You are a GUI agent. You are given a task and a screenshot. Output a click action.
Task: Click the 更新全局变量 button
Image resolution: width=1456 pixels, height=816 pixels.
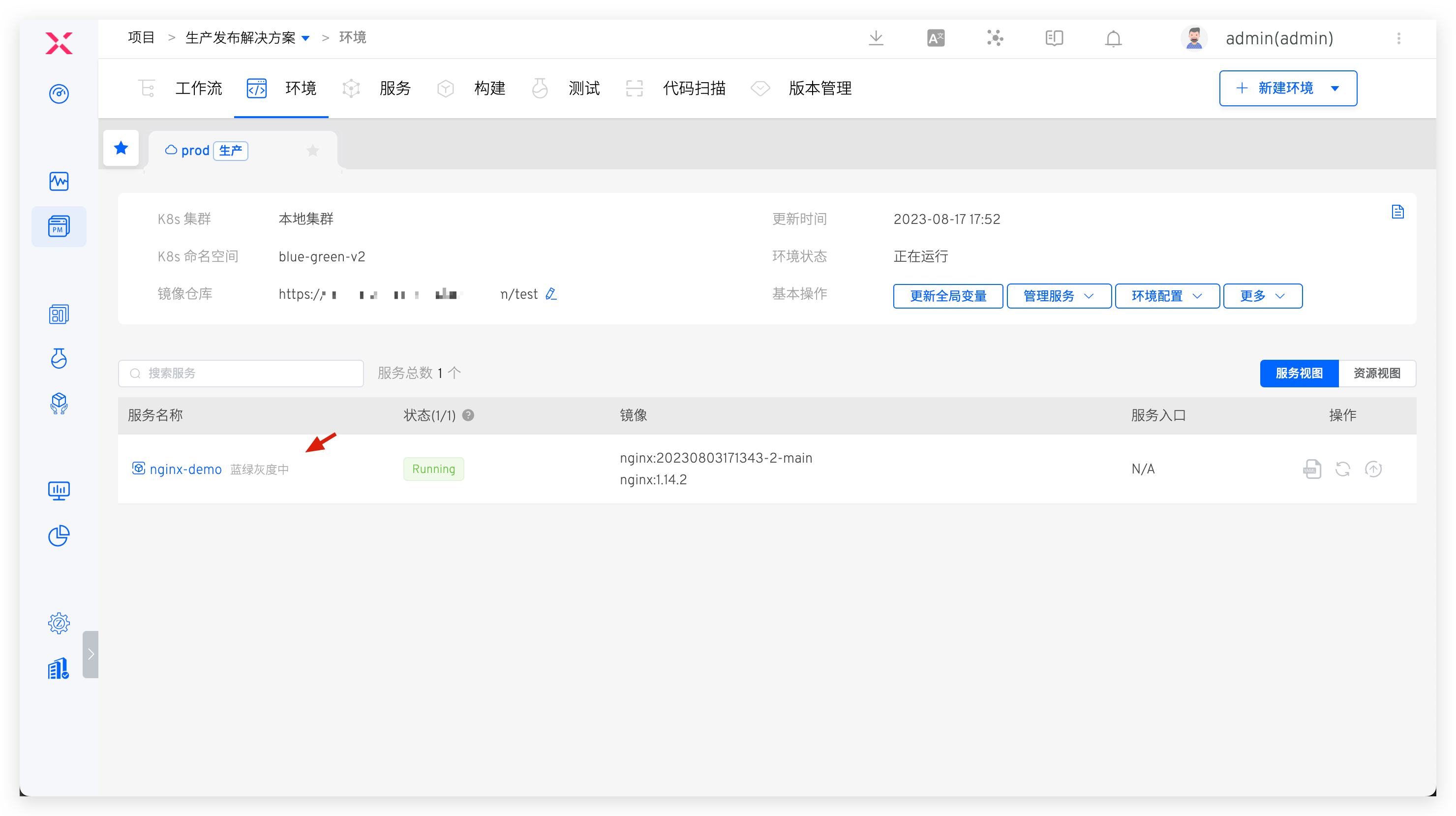click(x=948, y=296)
